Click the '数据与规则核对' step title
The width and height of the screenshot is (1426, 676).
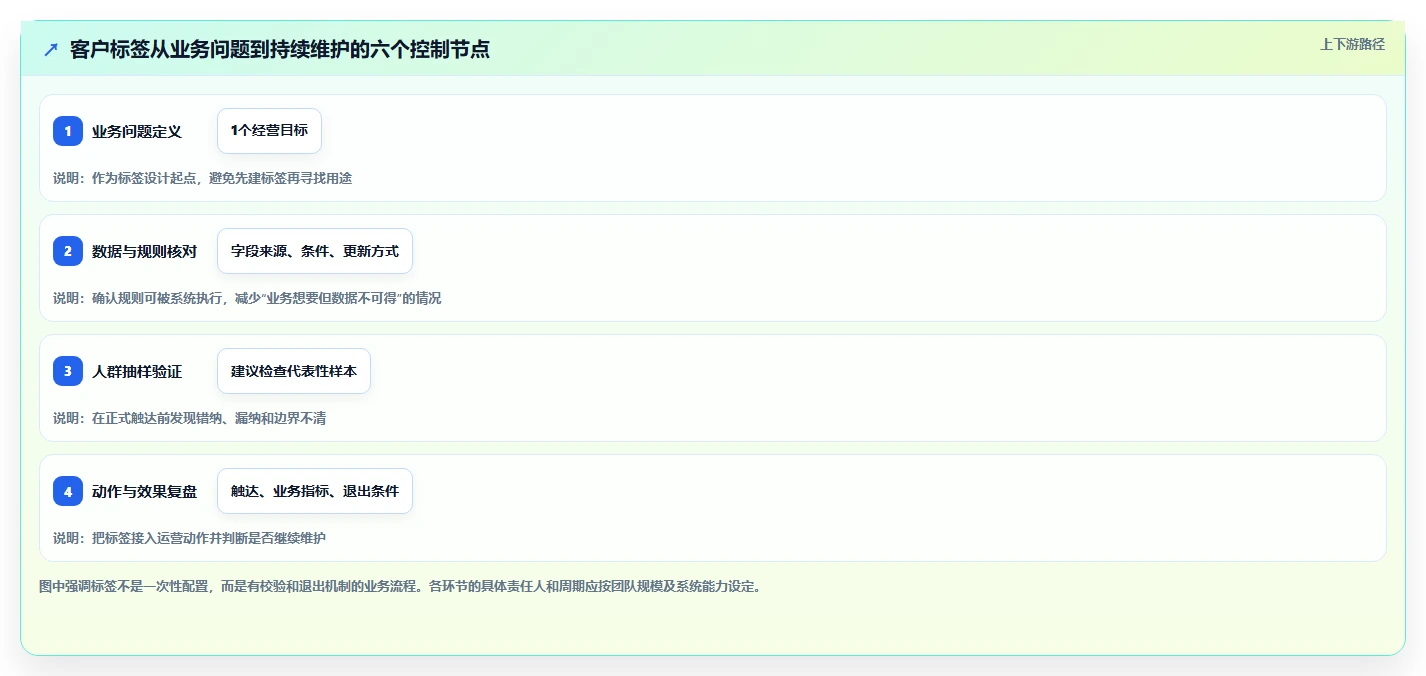tap(144, 251)
